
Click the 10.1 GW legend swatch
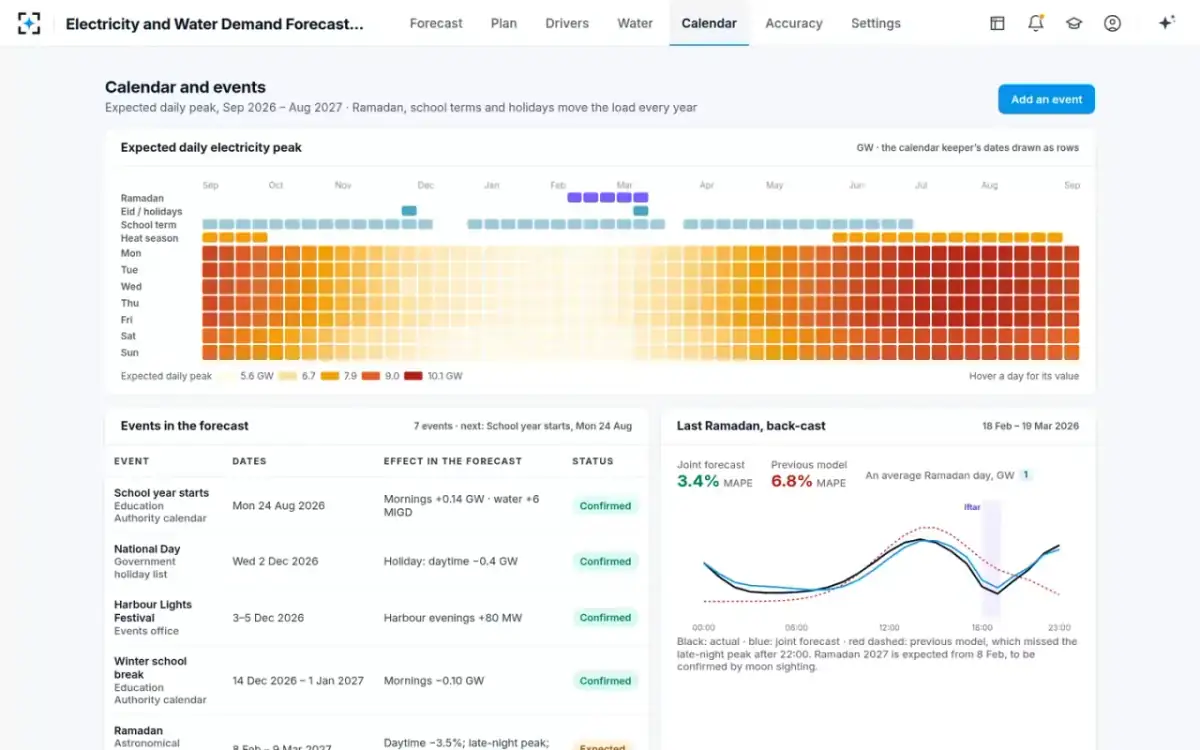[x=413, y=376]
